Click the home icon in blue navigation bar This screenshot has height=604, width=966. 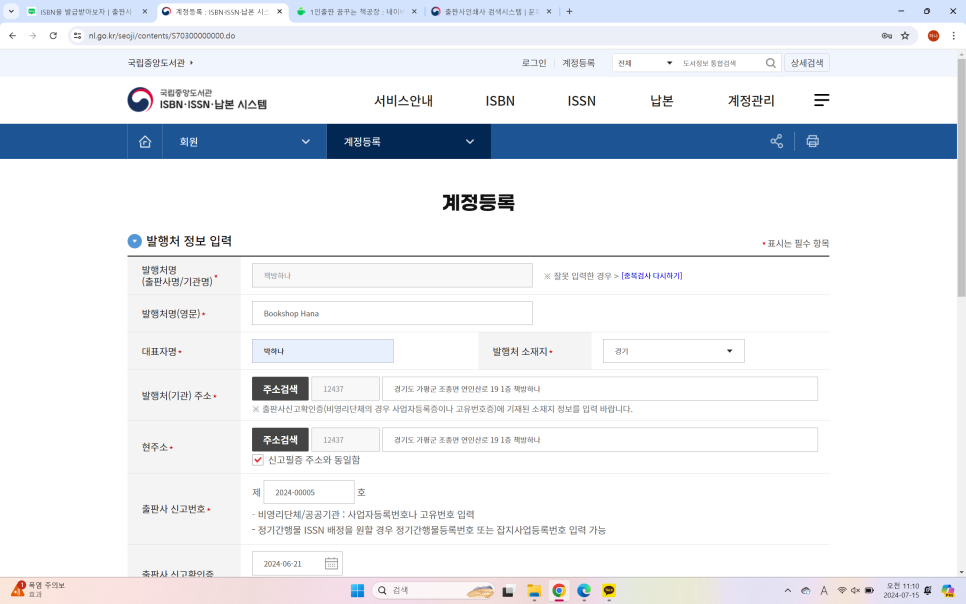pos(145,142)
